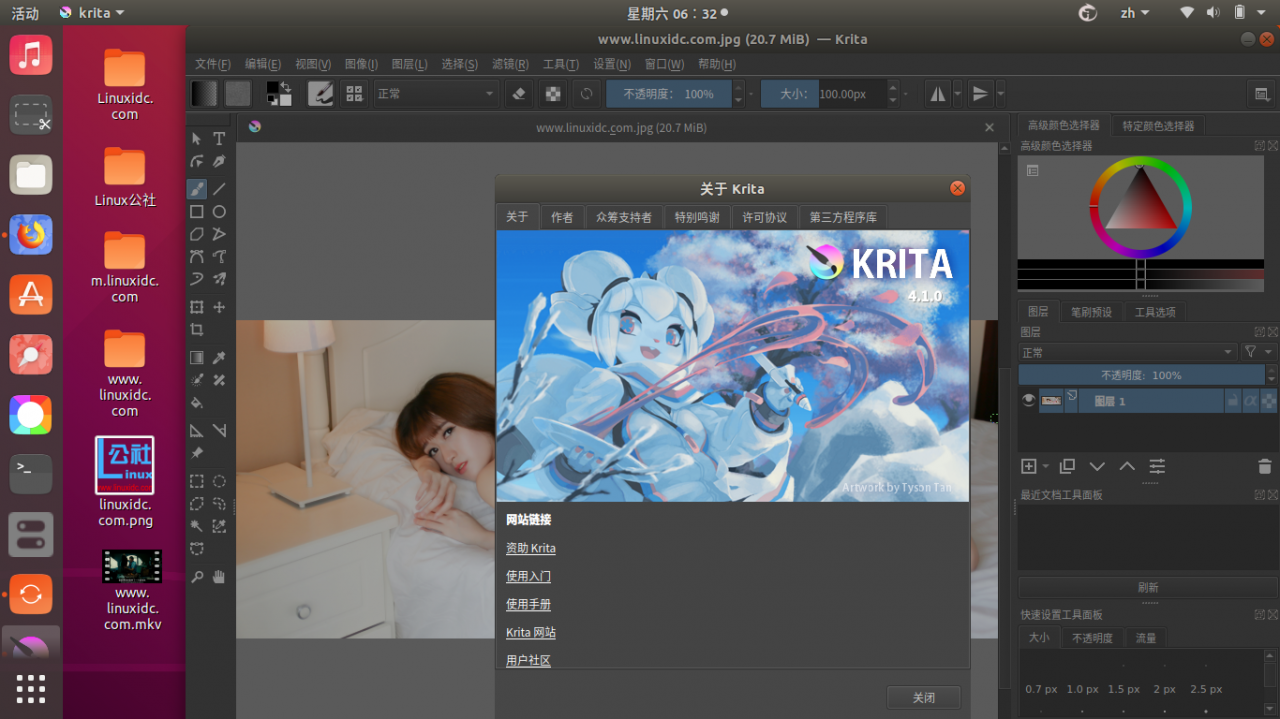
Task: Open the 使用入门 link
Action: [x=528, y=576]
